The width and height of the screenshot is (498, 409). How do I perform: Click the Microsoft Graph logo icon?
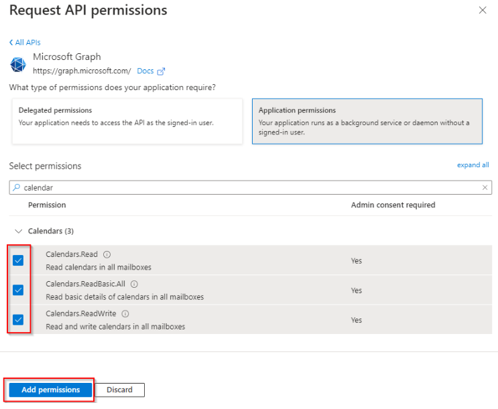(18, 64)
